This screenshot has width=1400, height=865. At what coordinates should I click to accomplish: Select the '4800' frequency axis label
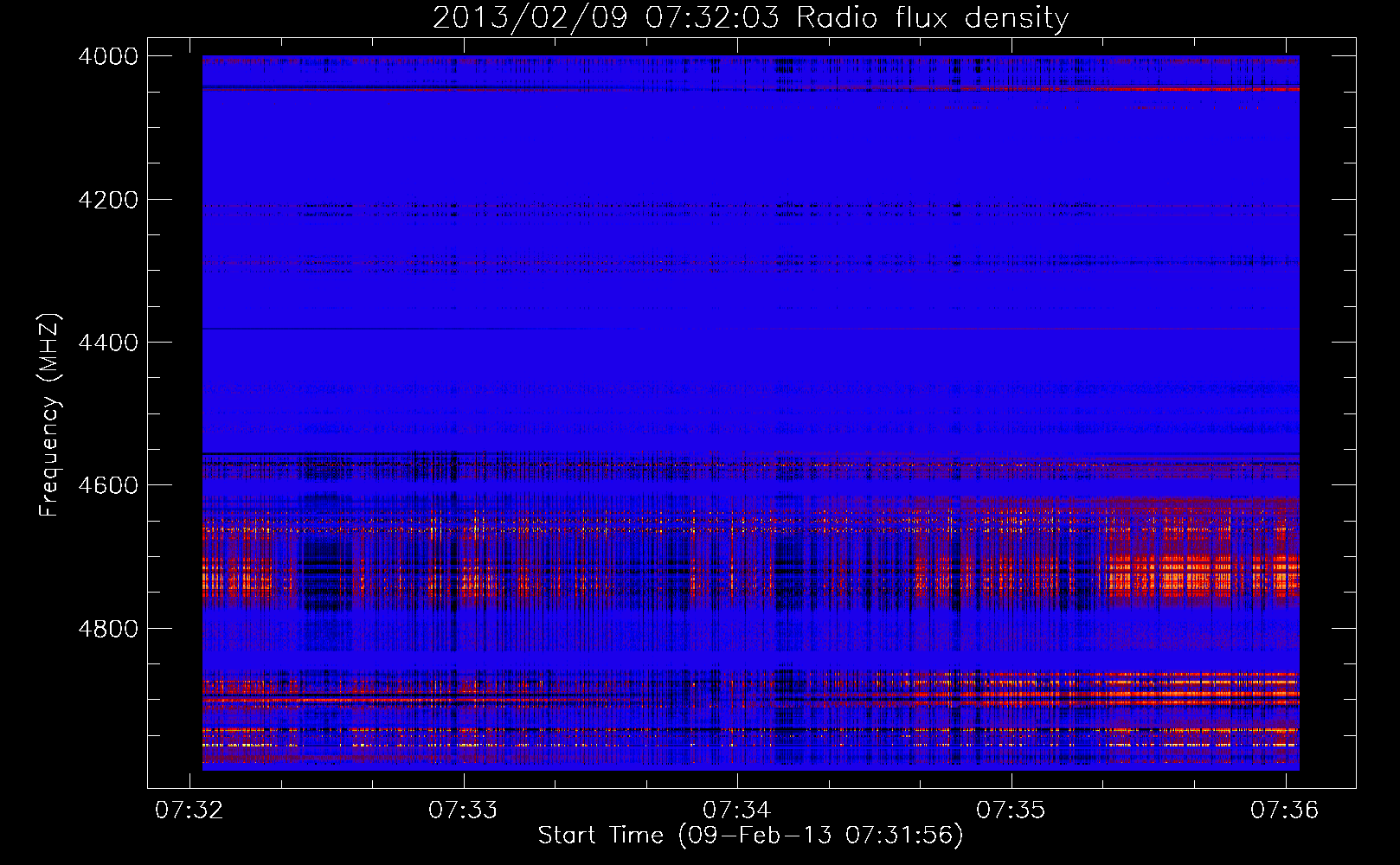(108, 629)
